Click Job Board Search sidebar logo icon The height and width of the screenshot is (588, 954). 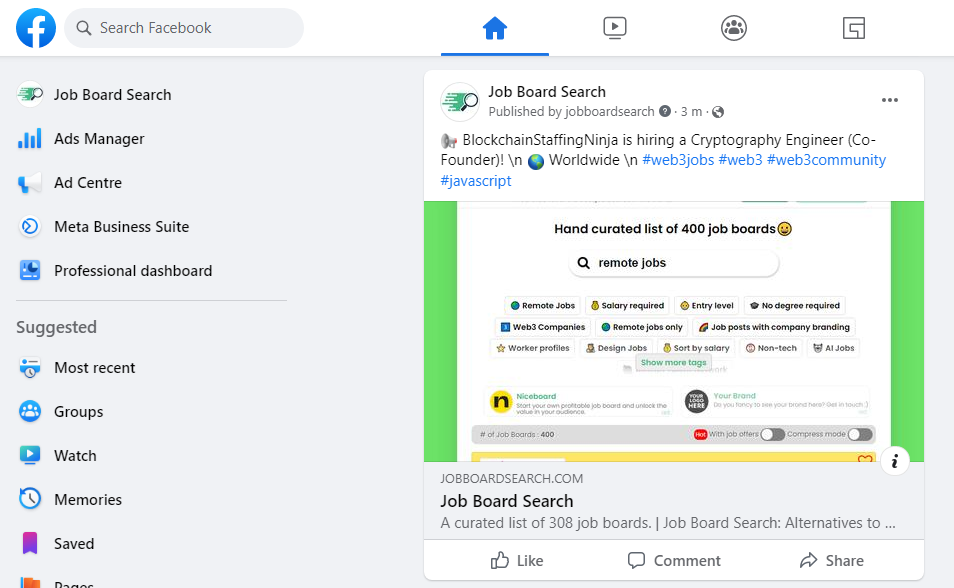coord(30,95)
